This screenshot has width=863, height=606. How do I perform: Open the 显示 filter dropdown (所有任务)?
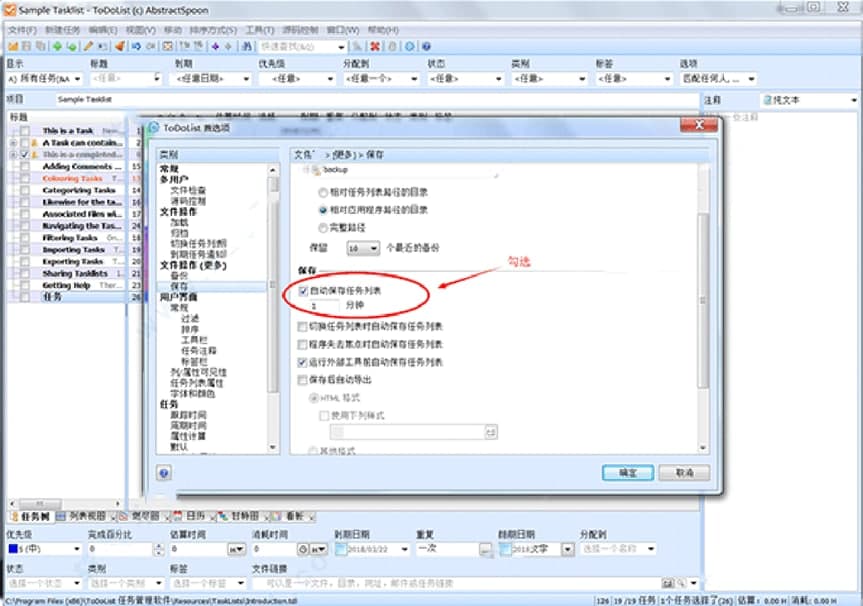tap(45, 79)
